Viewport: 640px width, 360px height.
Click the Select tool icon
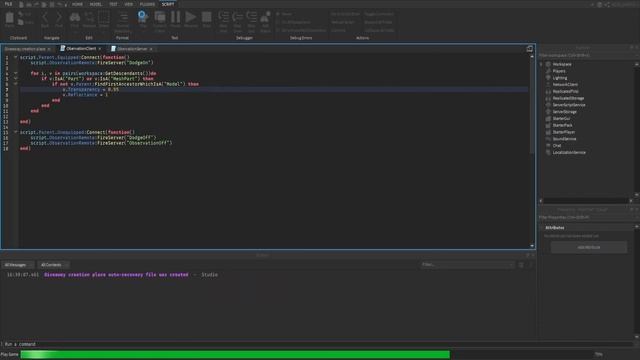coord(104,18)
